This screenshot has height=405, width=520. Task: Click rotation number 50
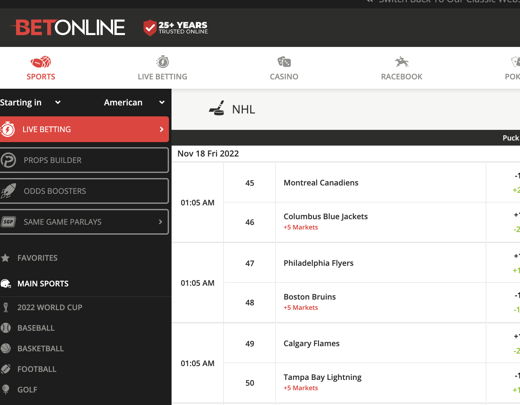pos(250,383)
